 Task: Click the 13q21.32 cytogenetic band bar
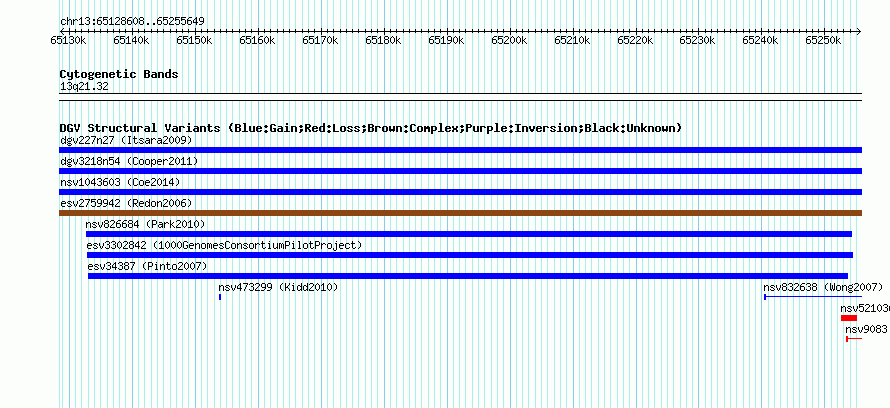coord(460,97)
